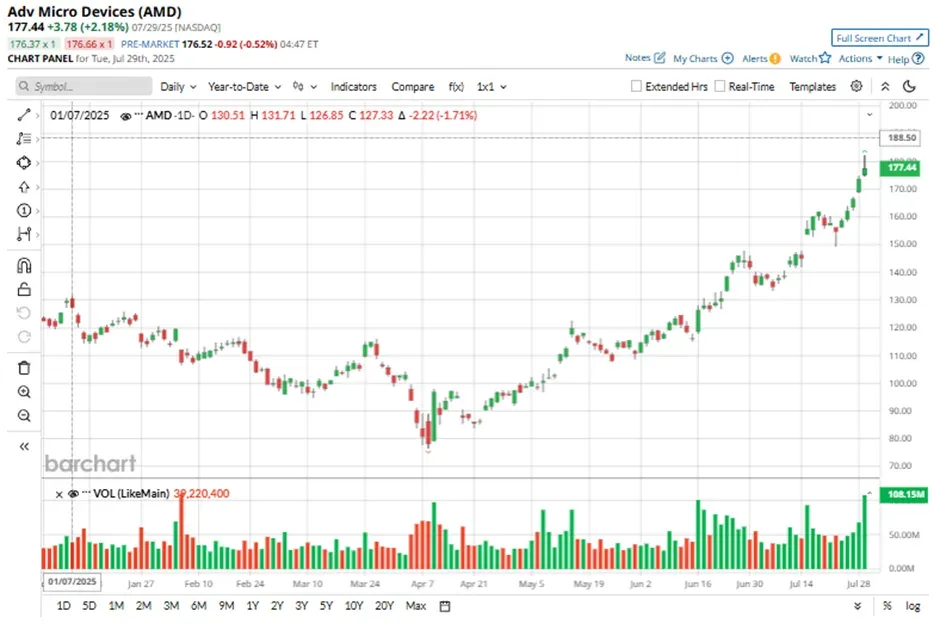Click the Indicators option

click(353, 86)
